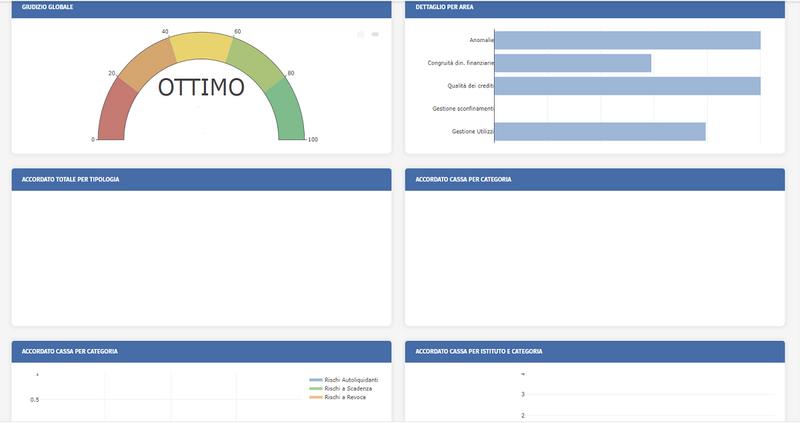Click the light green gauge segment
800x423 pixels.
pos(255,64)
